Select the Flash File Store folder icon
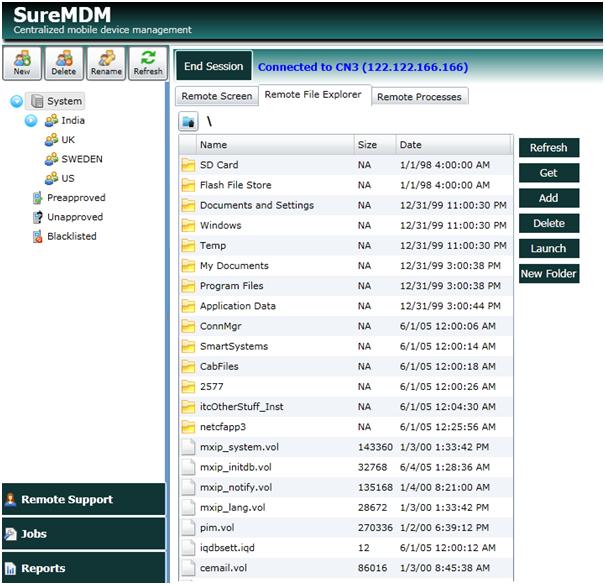Viewport: 605px width, 585px height. point(188,185)
